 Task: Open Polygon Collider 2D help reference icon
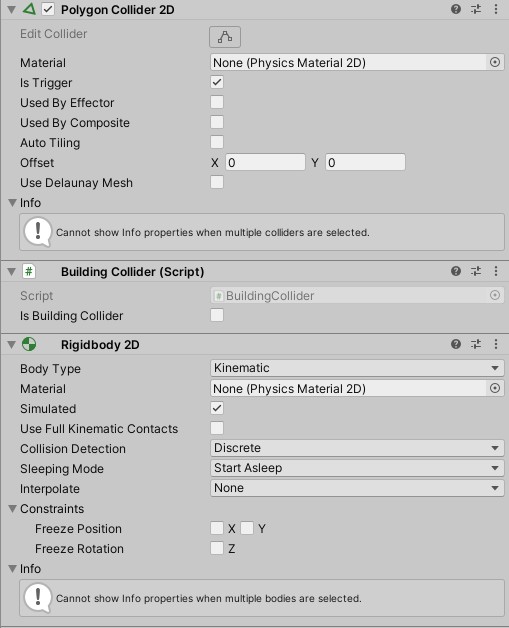click(x=456, y=9)
